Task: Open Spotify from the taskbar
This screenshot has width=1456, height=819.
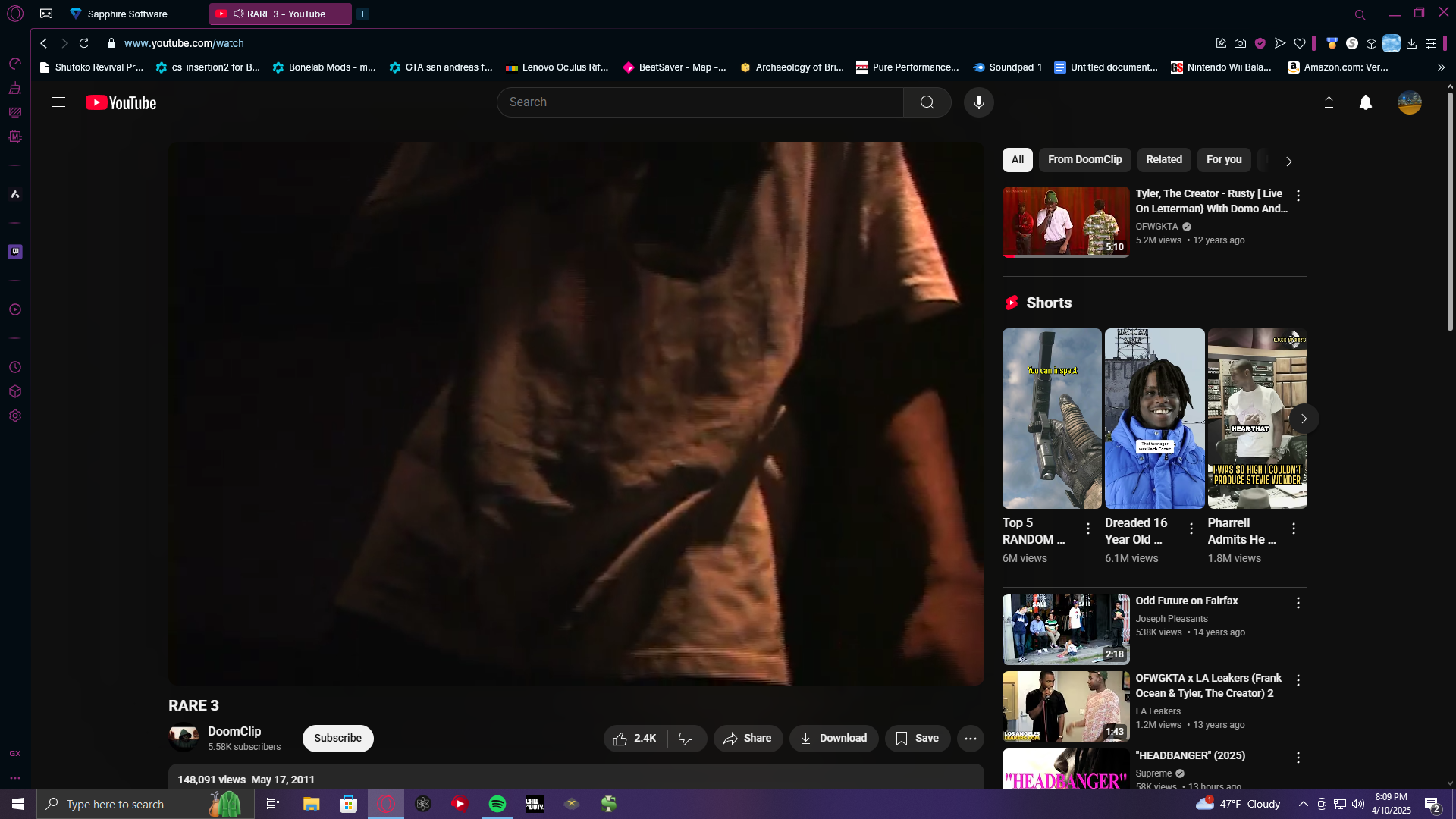Action: pyautogui.click(x=497, y=804)
